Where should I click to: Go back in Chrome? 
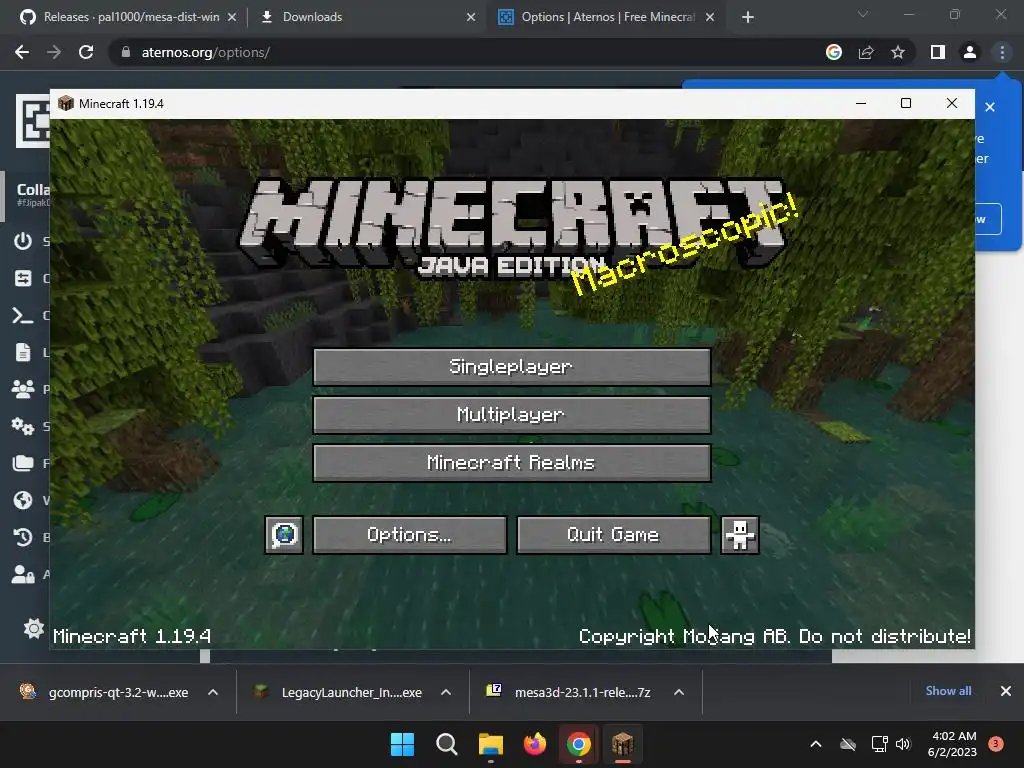22,52
